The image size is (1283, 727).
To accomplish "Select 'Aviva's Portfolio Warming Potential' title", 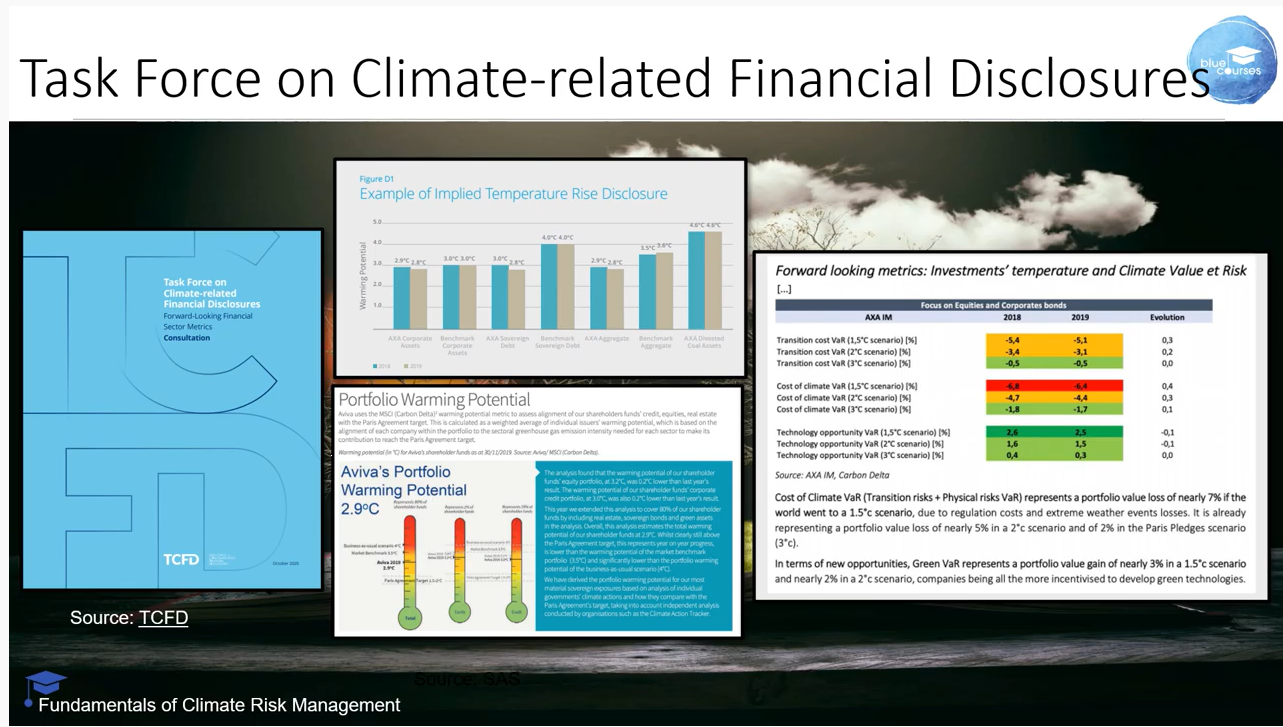I will pyautogui.click(x=403, y=481).
